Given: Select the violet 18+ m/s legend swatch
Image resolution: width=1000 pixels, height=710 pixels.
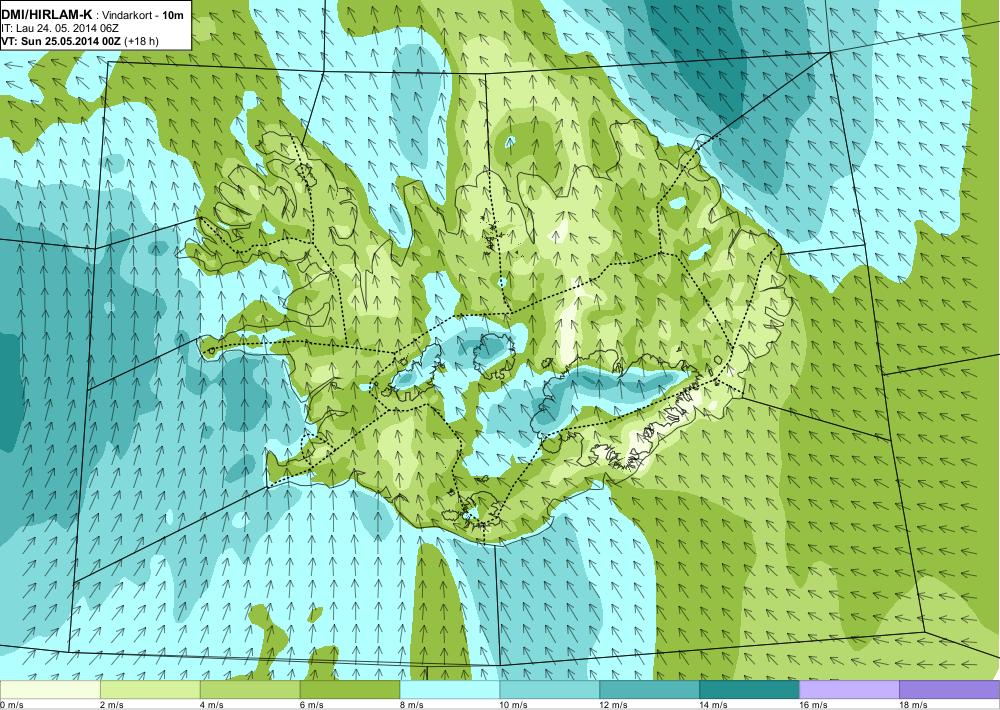Looking at the screenshot, I should coord(950,690).
